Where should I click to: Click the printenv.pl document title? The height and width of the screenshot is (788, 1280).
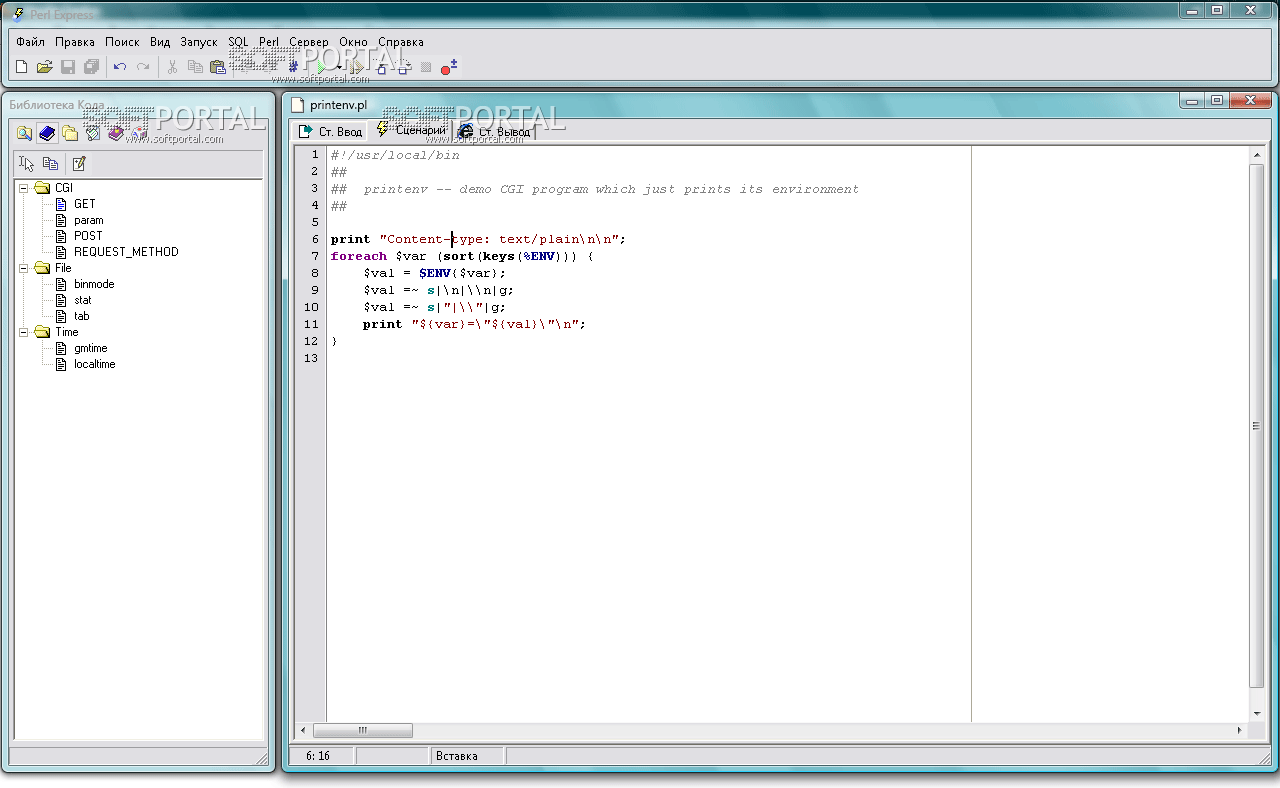coord(338,104)
